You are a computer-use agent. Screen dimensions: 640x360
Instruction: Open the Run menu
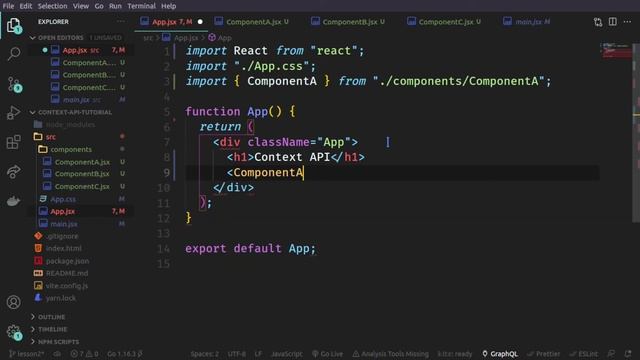[115, 6]
